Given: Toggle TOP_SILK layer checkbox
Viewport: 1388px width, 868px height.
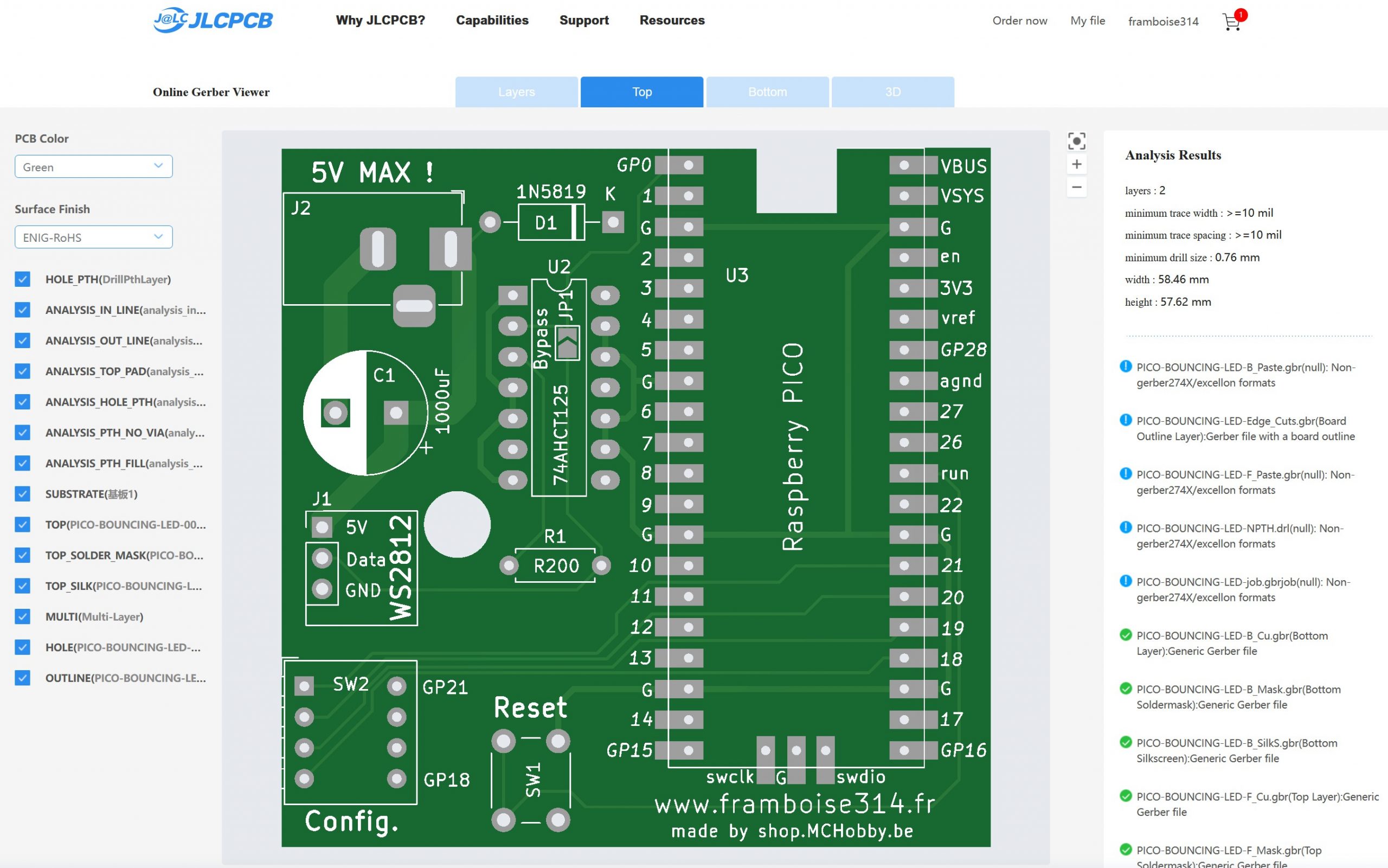Looking at the screenshot, I should 22,586.
